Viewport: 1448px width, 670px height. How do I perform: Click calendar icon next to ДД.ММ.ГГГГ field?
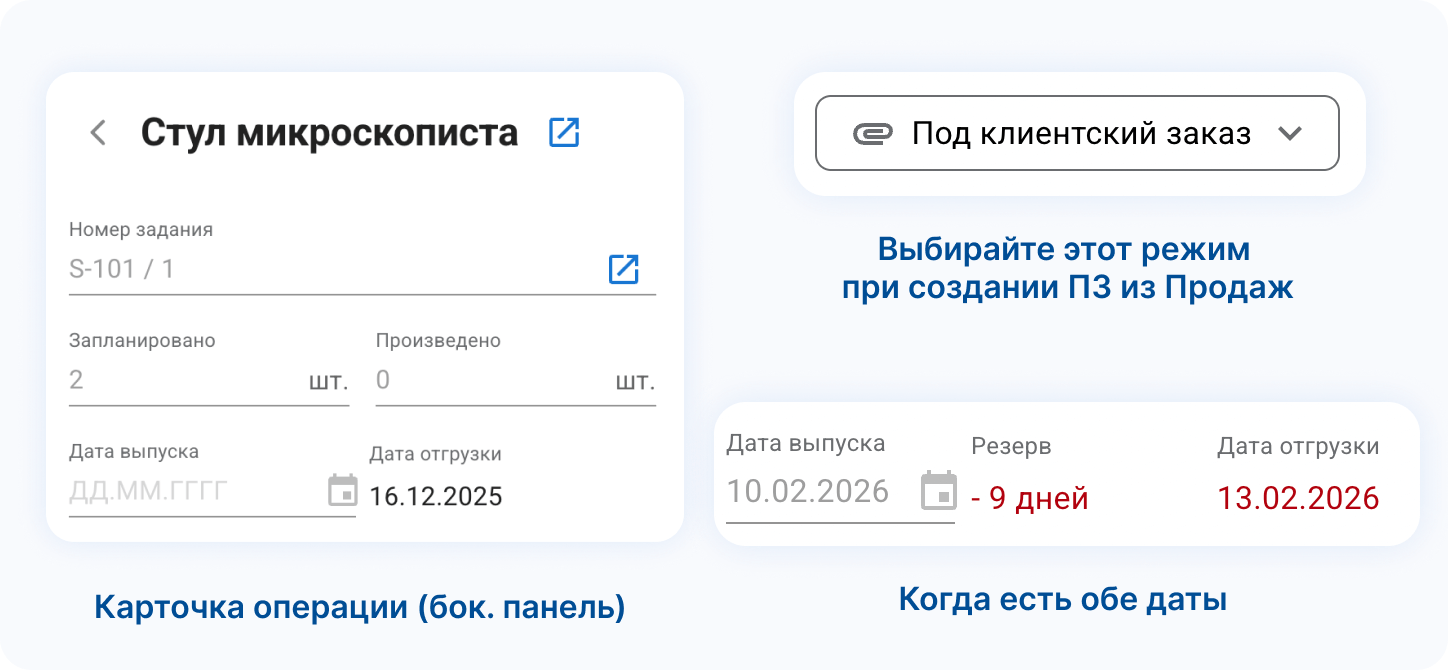(x=342, y=491)
